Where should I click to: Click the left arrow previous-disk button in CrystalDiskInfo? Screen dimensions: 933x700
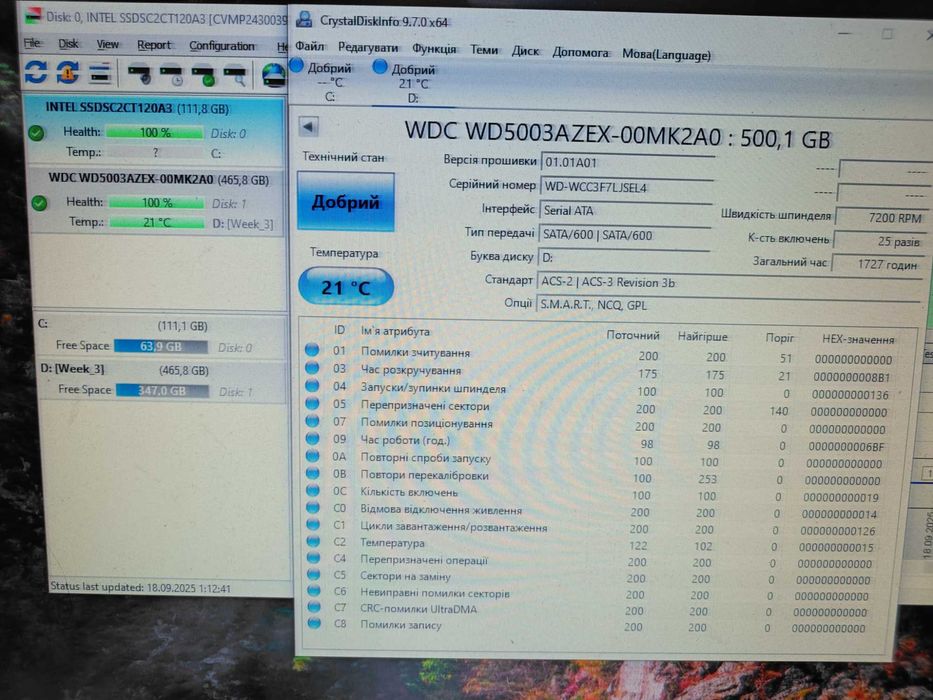coord(308,126)
